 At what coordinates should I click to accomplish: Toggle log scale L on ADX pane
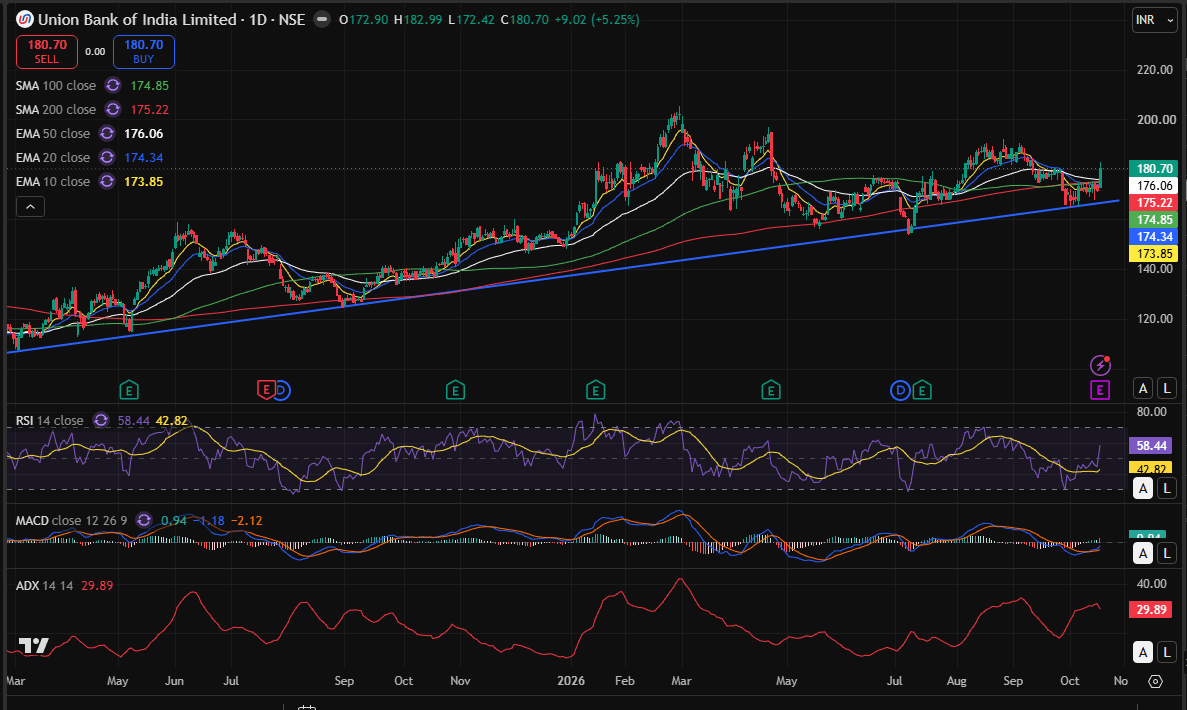tap(1167, 652)
